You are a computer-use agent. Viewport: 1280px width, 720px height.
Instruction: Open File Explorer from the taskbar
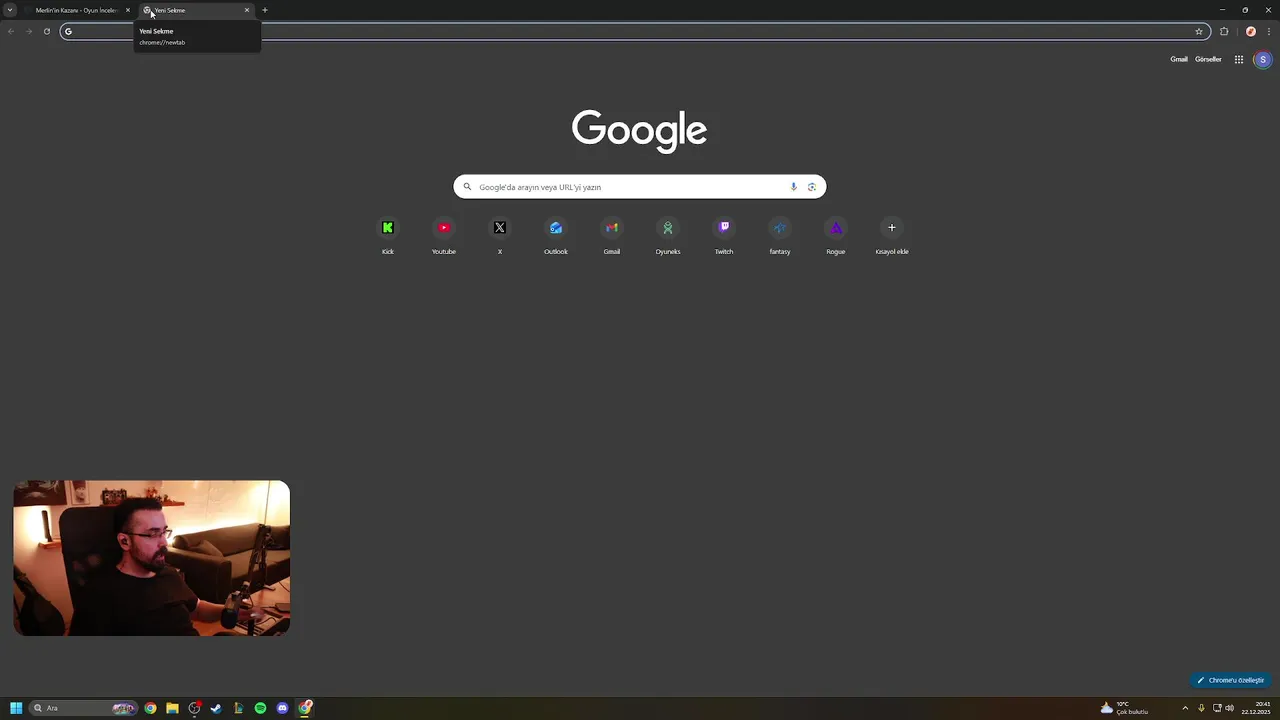[172, 708]
